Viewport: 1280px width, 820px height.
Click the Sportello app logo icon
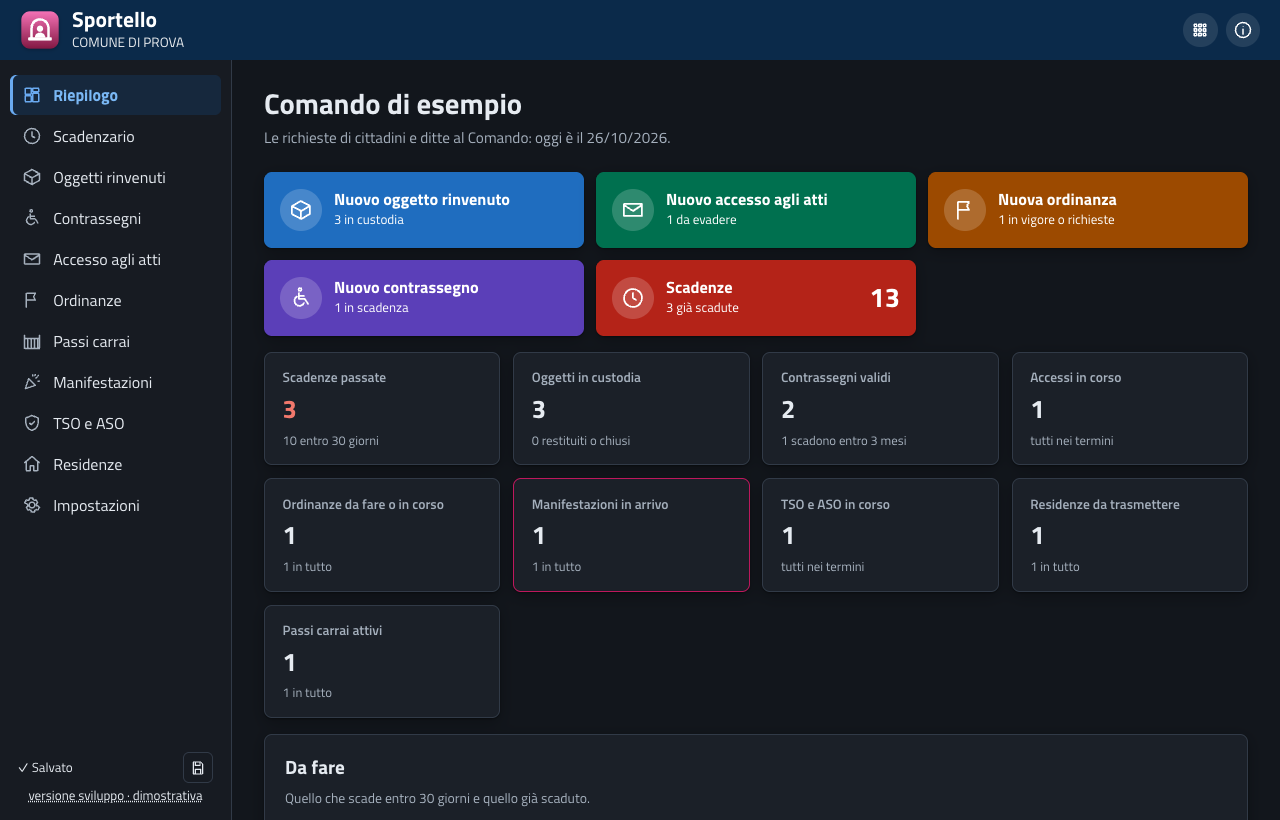click(40, 30)
